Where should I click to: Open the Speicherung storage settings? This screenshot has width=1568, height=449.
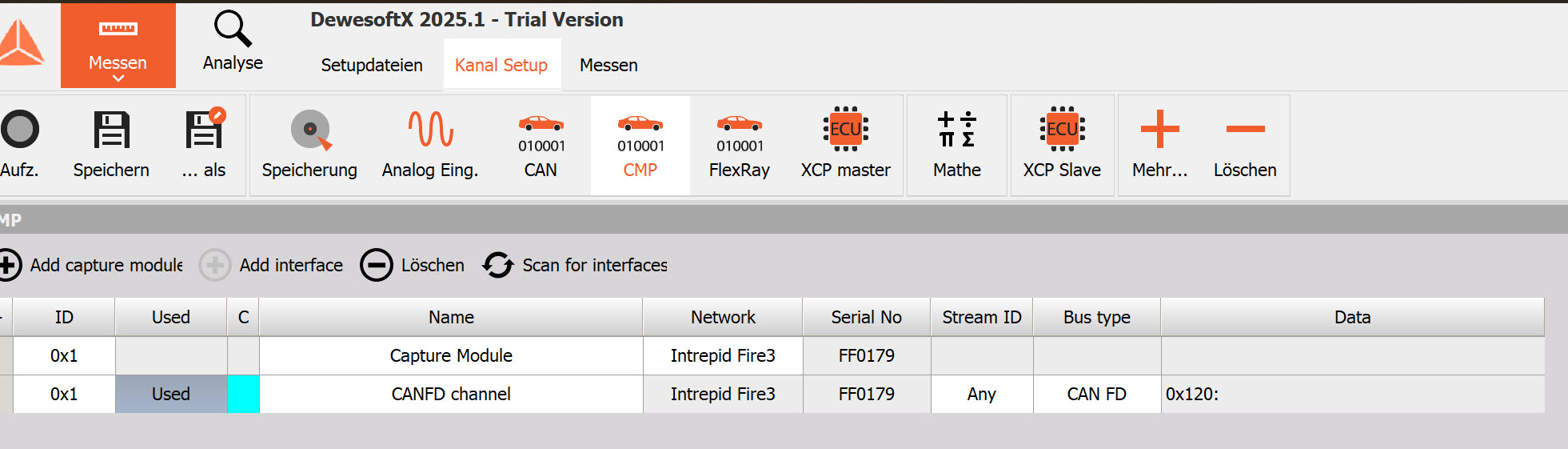tap(309, 130)
